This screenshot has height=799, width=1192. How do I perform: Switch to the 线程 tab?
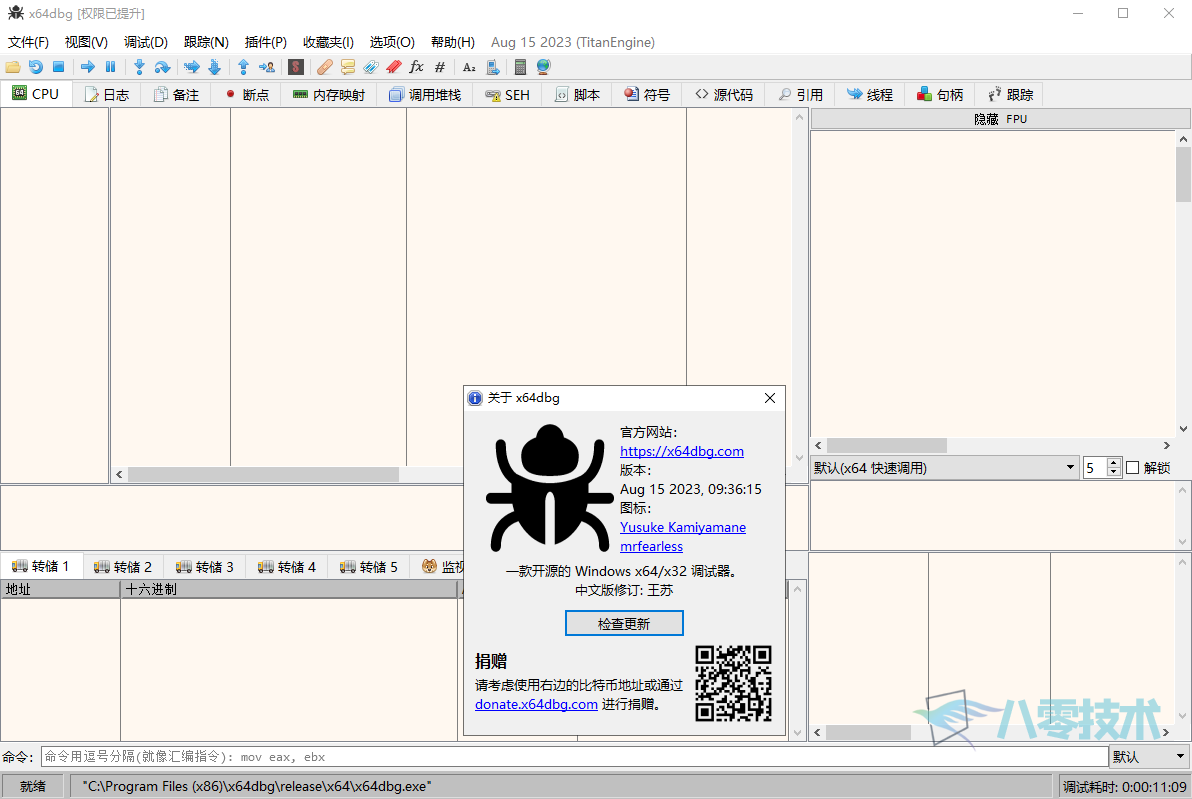point(870,94)
